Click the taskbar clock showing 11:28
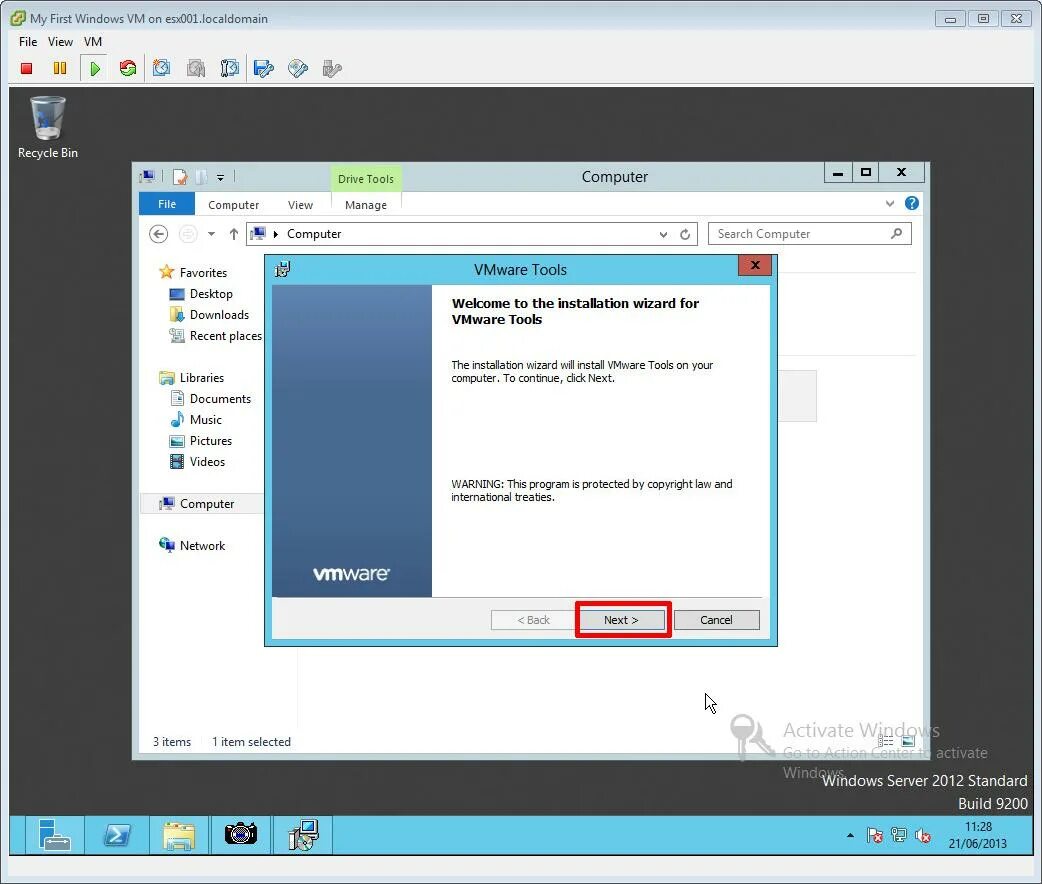This screenshot has width=1042, height=884. point(978,835)
